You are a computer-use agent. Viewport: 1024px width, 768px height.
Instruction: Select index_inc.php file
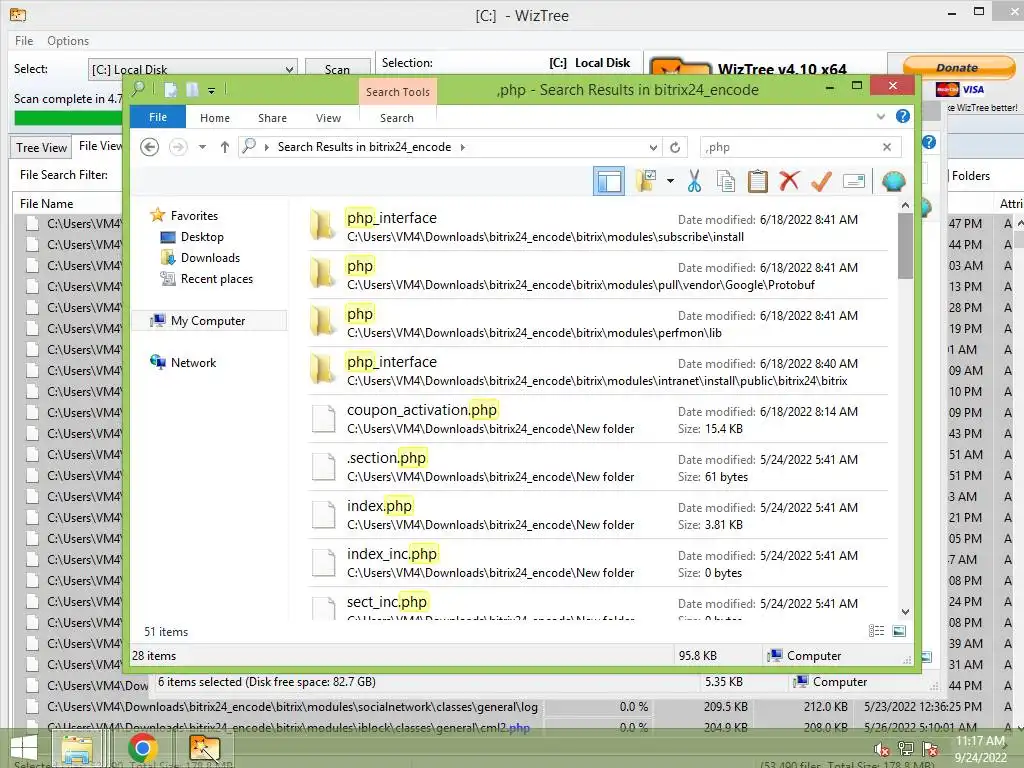click(598, 563)
